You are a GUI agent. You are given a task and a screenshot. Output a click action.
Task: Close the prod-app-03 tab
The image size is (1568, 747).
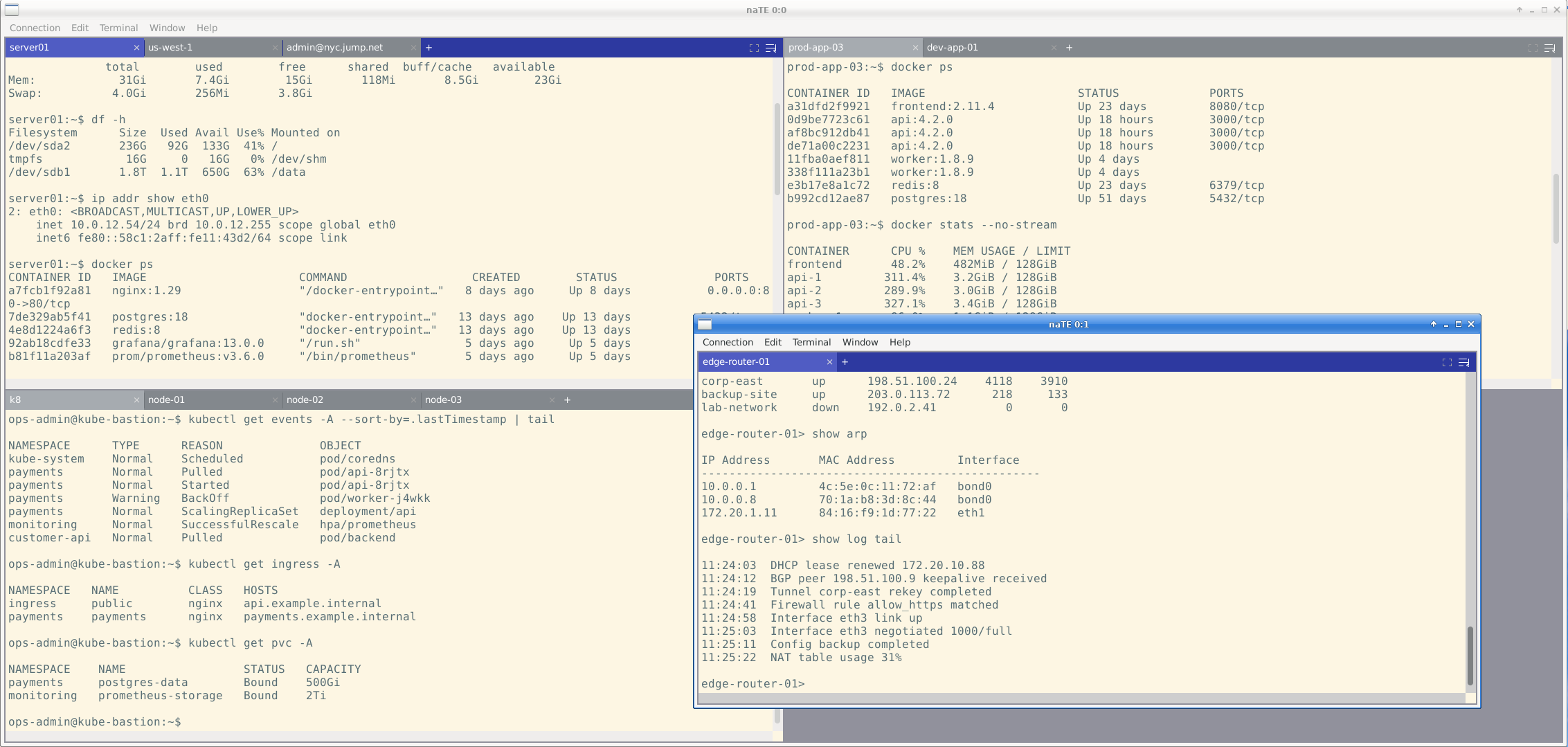[x=915, y=48]
